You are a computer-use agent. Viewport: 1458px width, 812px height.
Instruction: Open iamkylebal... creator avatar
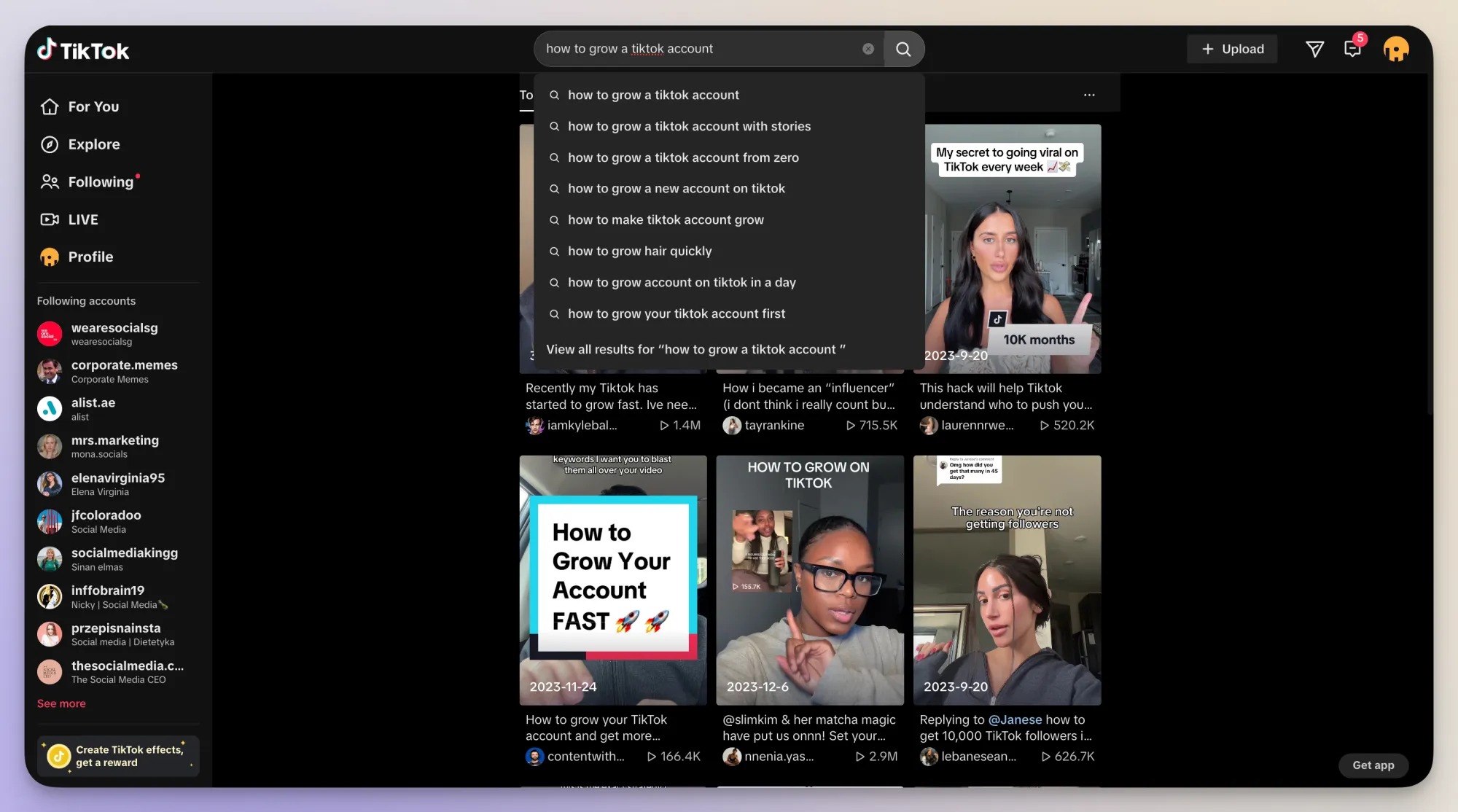535,426
